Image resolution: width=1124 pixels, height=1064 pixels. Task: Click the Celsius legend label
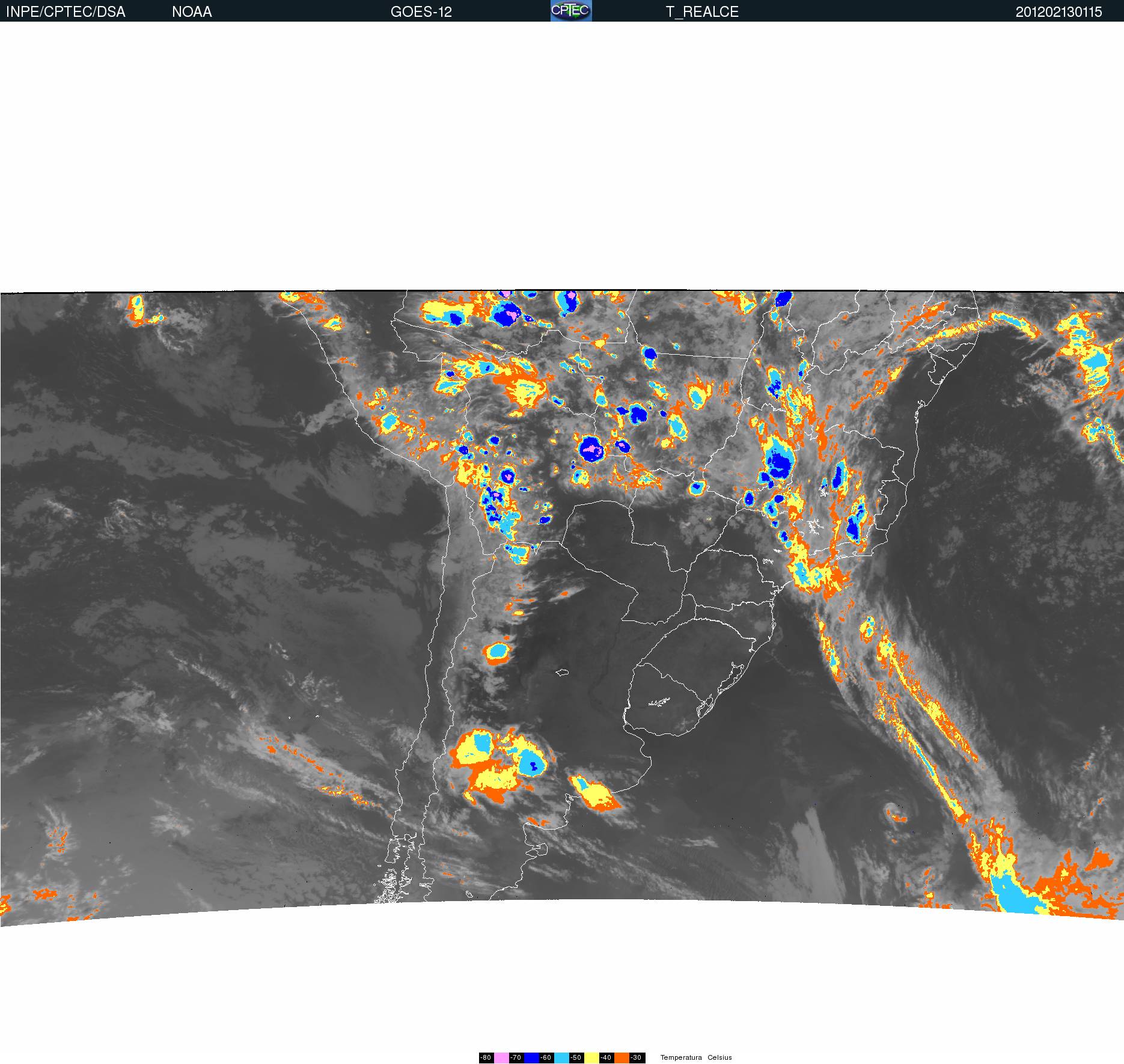point(719,1057)
